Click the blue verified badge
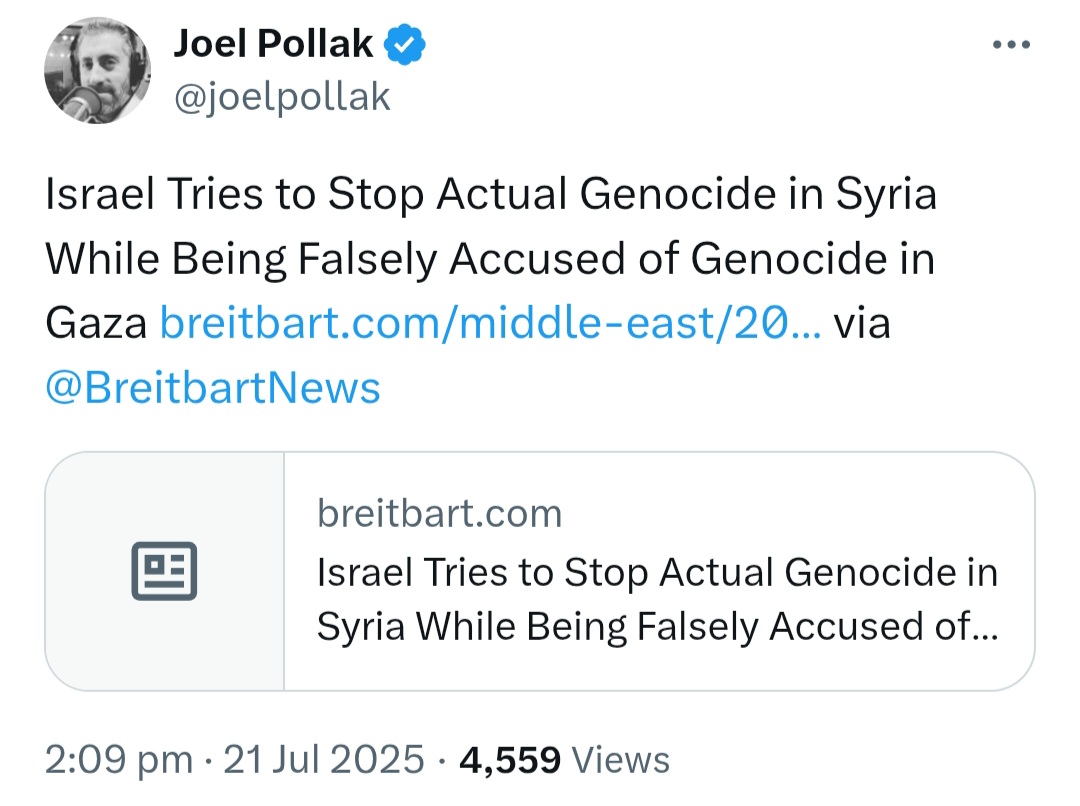The image size is (1080, 806). tap(408, 44)
